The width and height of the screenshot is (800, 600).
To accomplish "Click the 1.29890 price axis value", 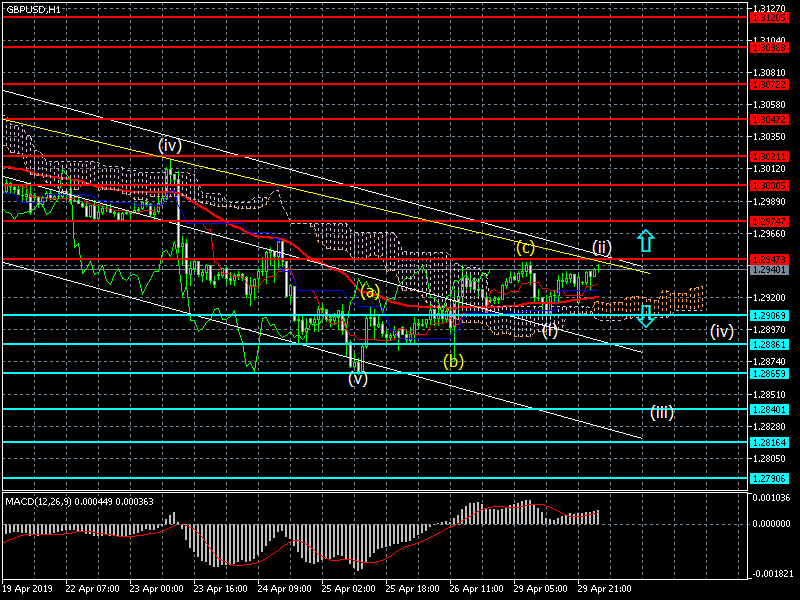I will point(769,202).
